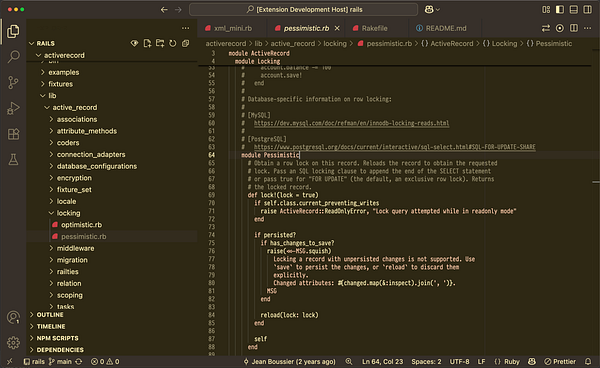Click the zoom icon in status bar
600x368 pixels.
349,361
